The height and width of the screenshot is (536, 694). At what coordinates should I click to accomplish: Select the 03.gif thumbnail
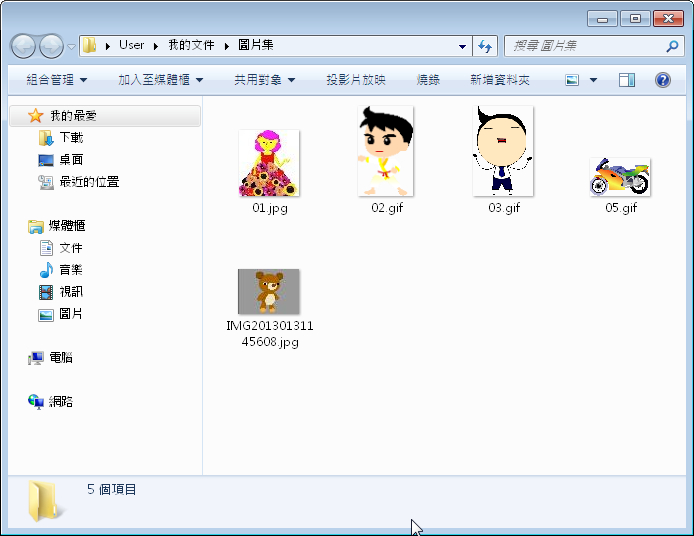point(503,151)
